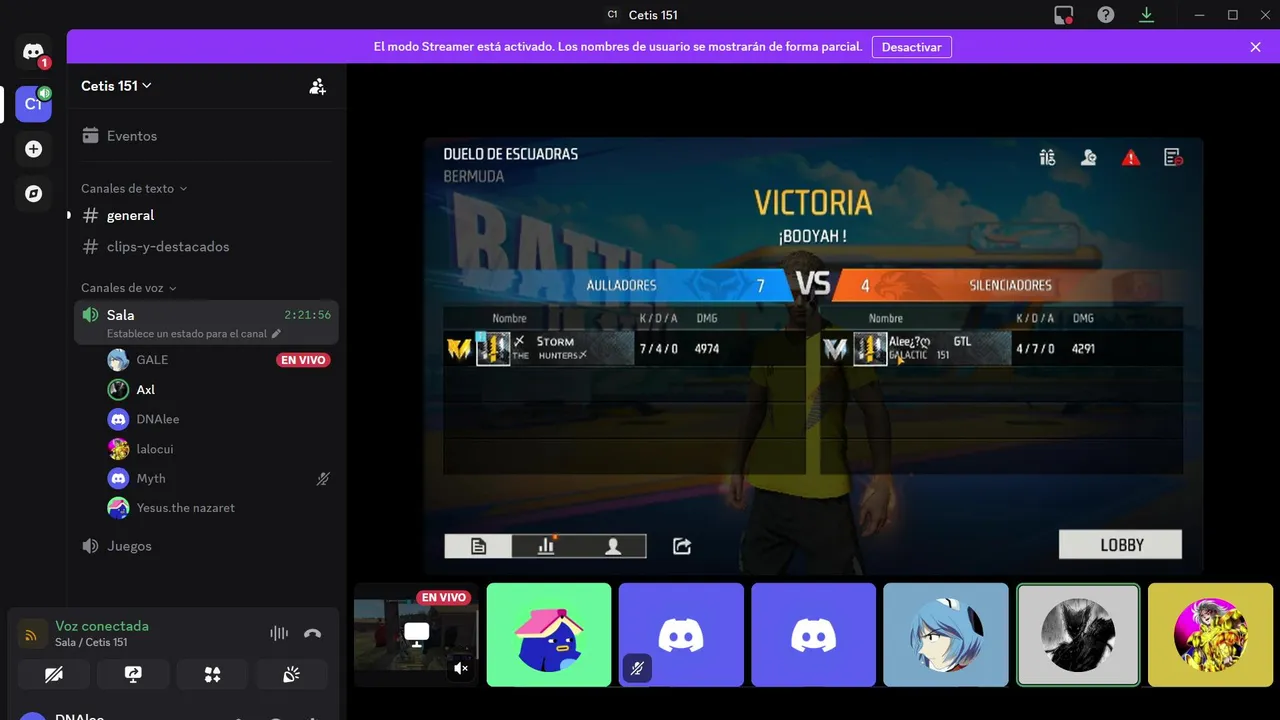Click the speaking dark avatar tile

1078,634
